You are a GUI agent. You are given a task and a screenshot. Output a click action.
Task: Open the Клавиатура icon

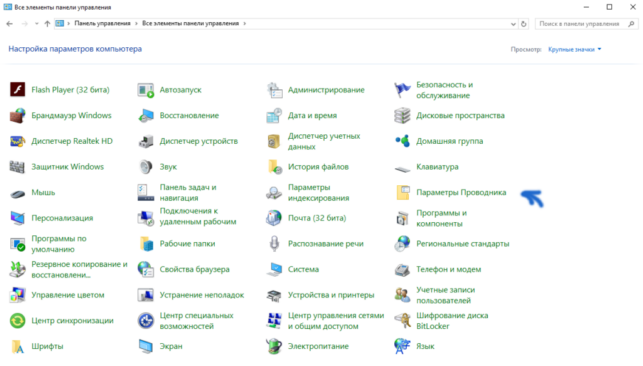tap(402, 168)
